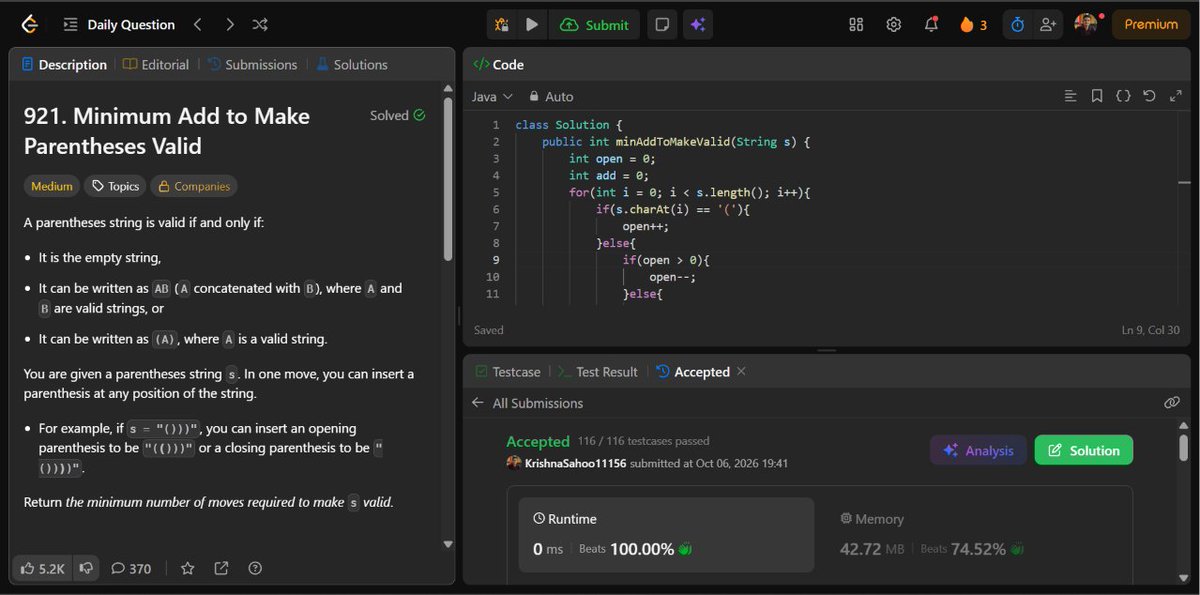1200x595 pixels.
Task: Open the help question mark icon
Action: [255, 568]
